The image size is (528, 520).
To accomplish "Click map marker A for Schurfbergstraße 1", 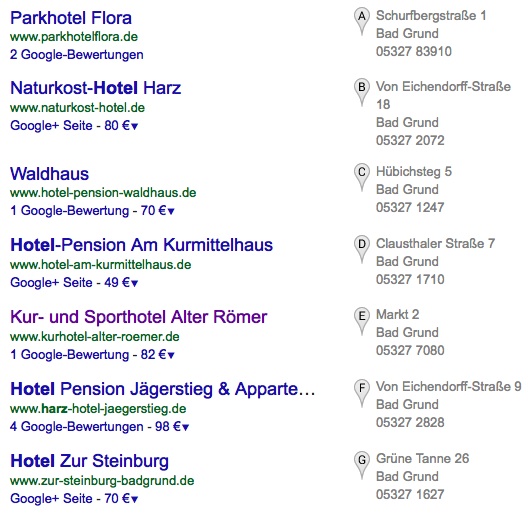I will pos(362,20).
